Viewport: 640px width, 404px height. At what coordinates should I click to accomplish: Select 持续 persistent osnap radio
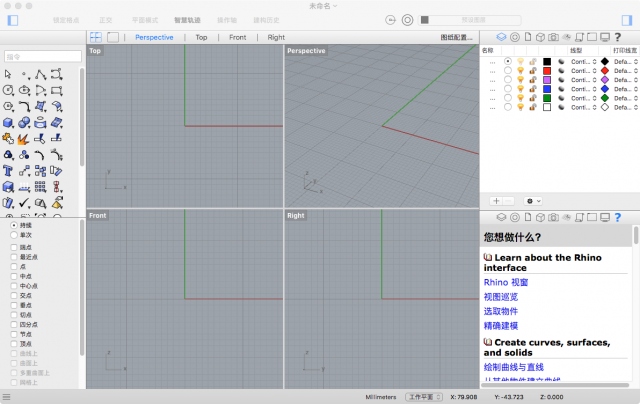tap(14, 225)
